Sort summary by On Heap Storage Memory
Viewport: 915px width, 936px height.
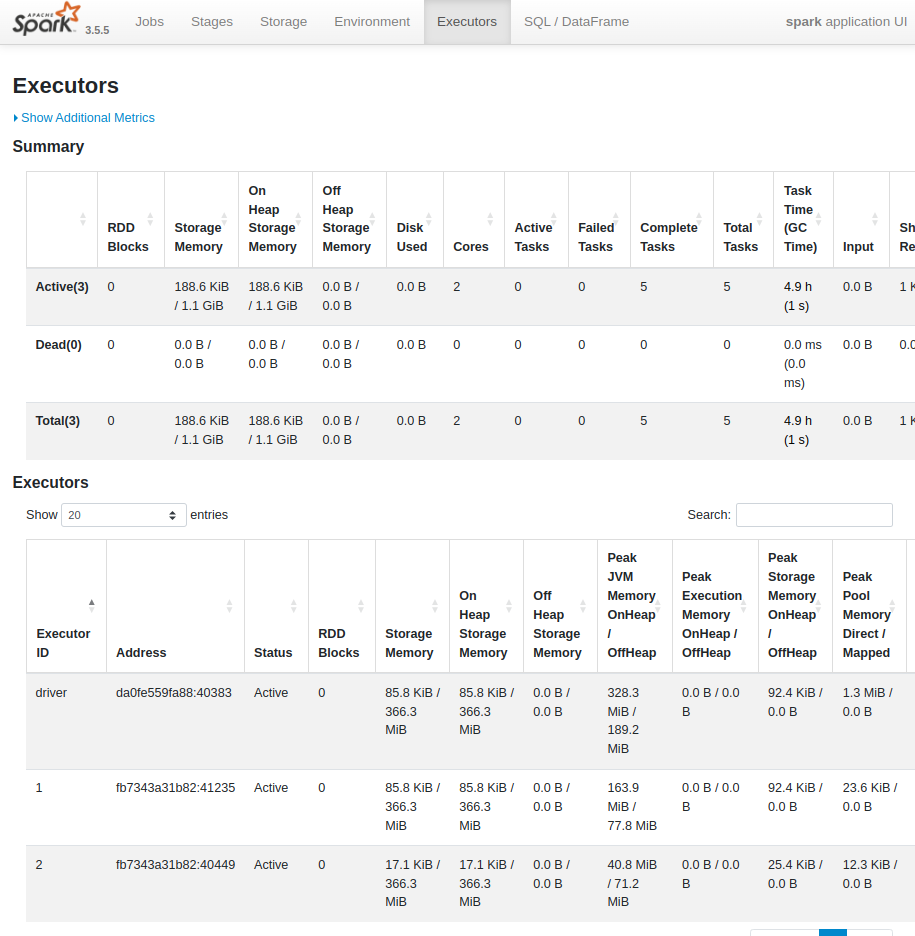275,219
